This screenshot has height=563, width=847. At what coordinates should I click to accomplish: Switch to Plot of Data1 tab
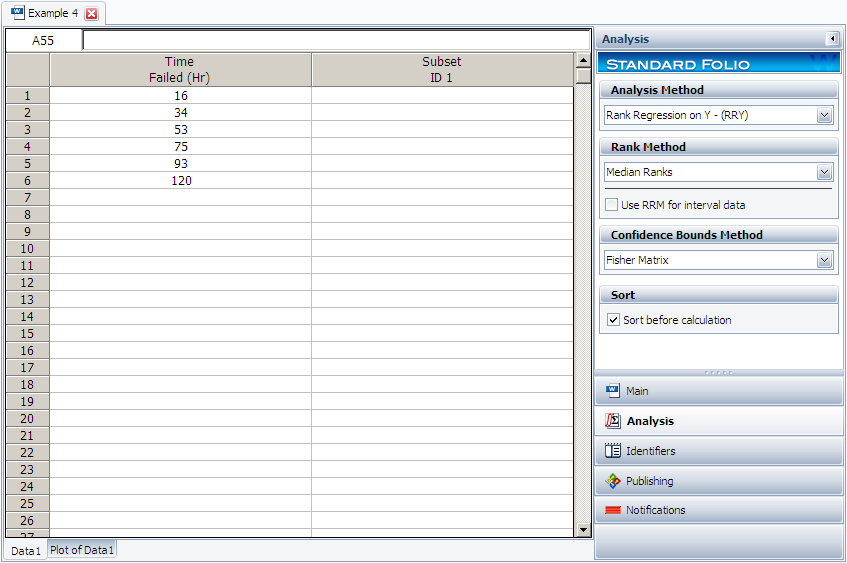click(x=82, y=550)
